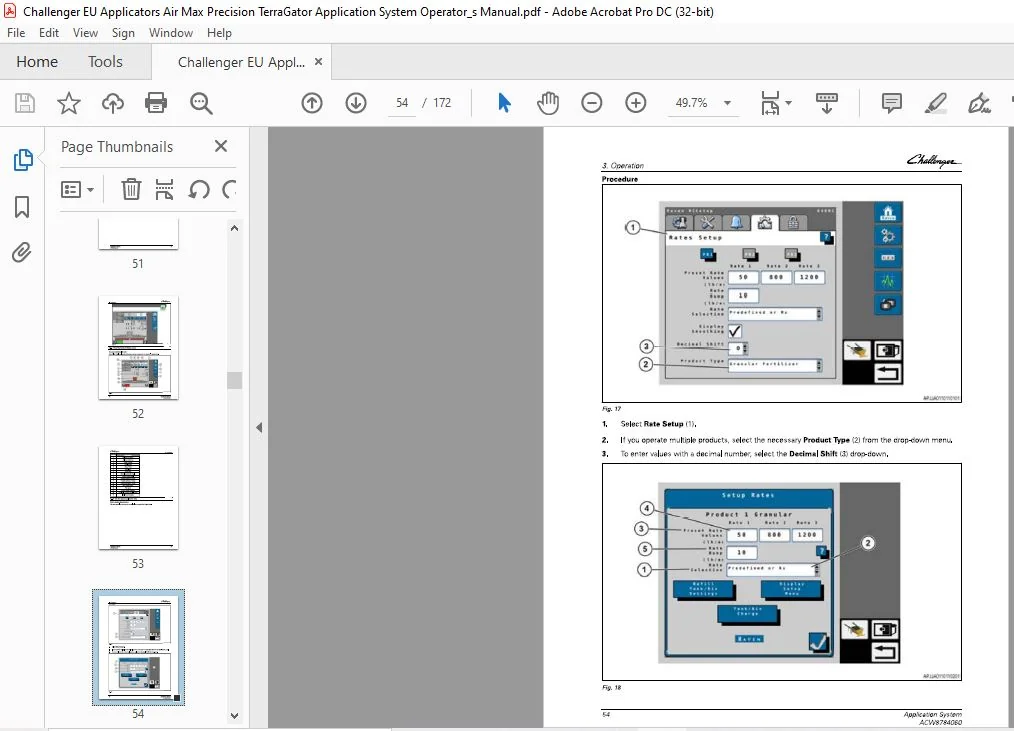Open the File menu
This screenshot has width=1014, height=731.
coord(16,33)
